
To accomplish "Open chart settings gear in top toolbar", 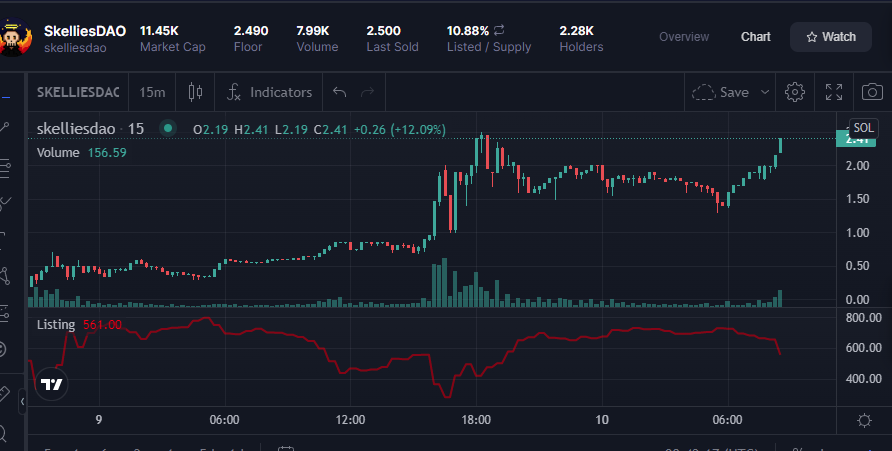I will click(795, 92).
